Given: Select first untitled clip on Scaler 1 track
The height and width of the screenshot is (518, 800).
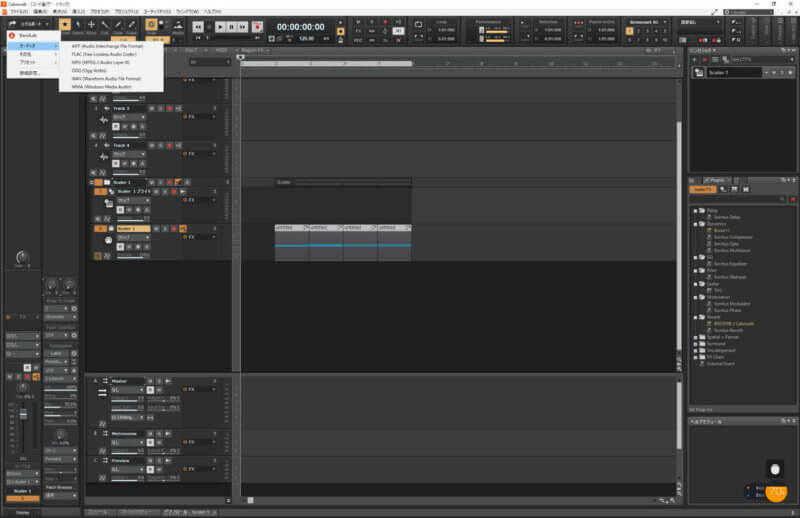Looking at the screenshot, I should 292,242.
